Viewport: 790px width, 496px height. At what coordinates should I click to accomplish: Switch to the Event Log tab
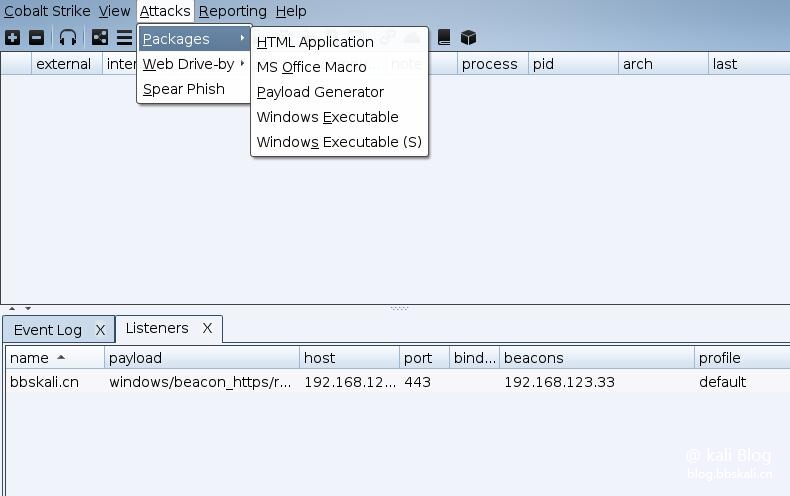tap(48, 330)
